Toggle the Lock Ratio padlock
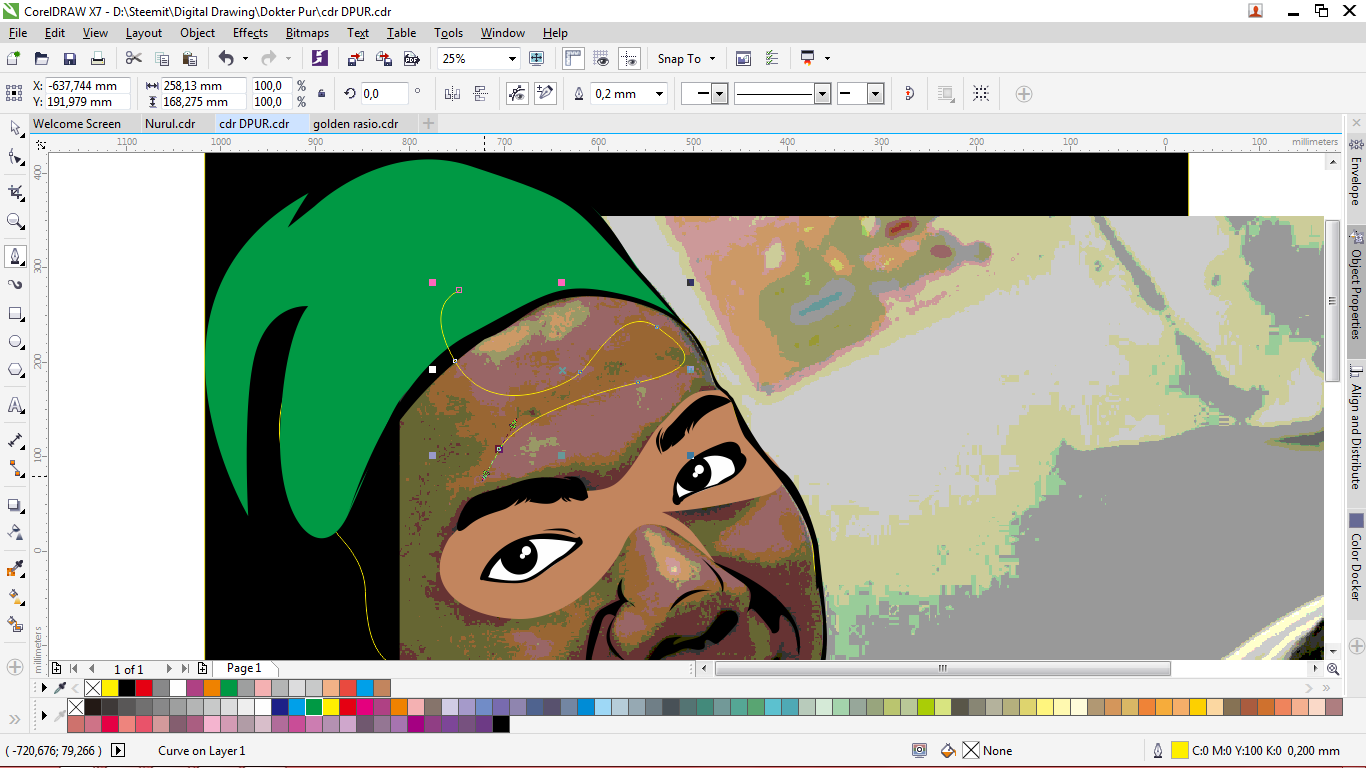Viewport: 1366px width, 768px height. 321,94
